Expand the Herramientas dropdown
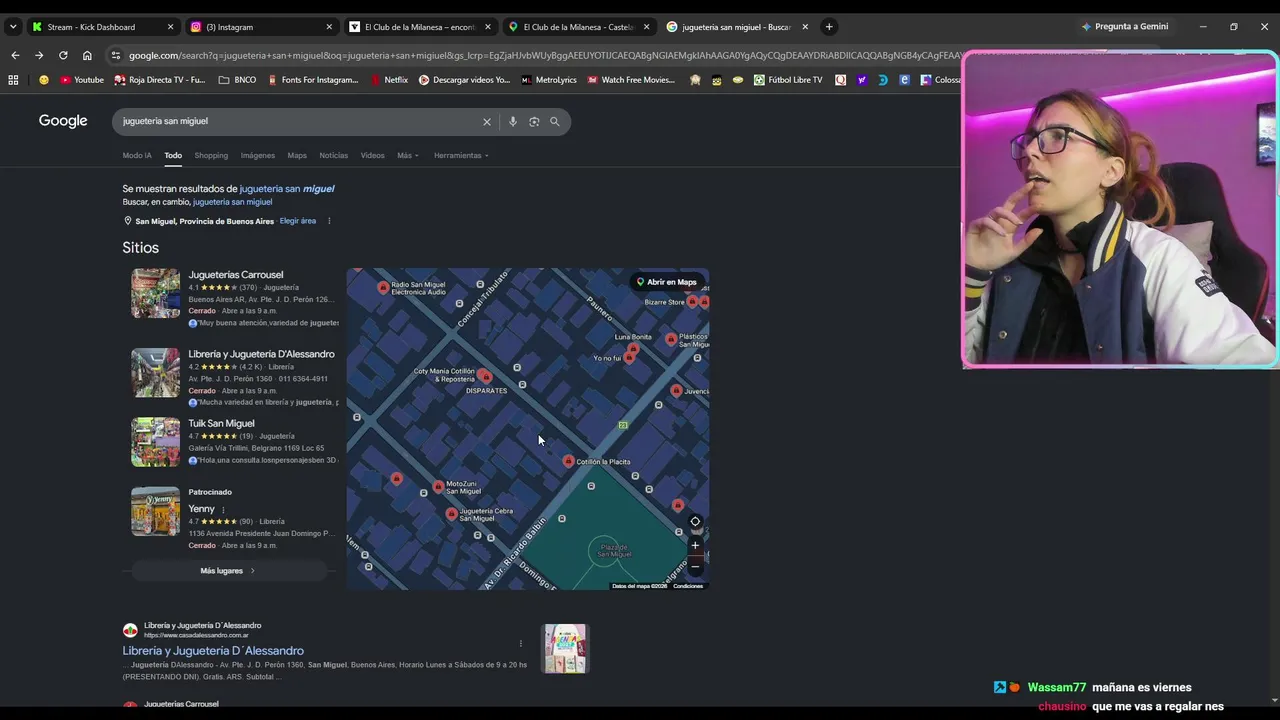1280x720 pixels. pos(461,155)
